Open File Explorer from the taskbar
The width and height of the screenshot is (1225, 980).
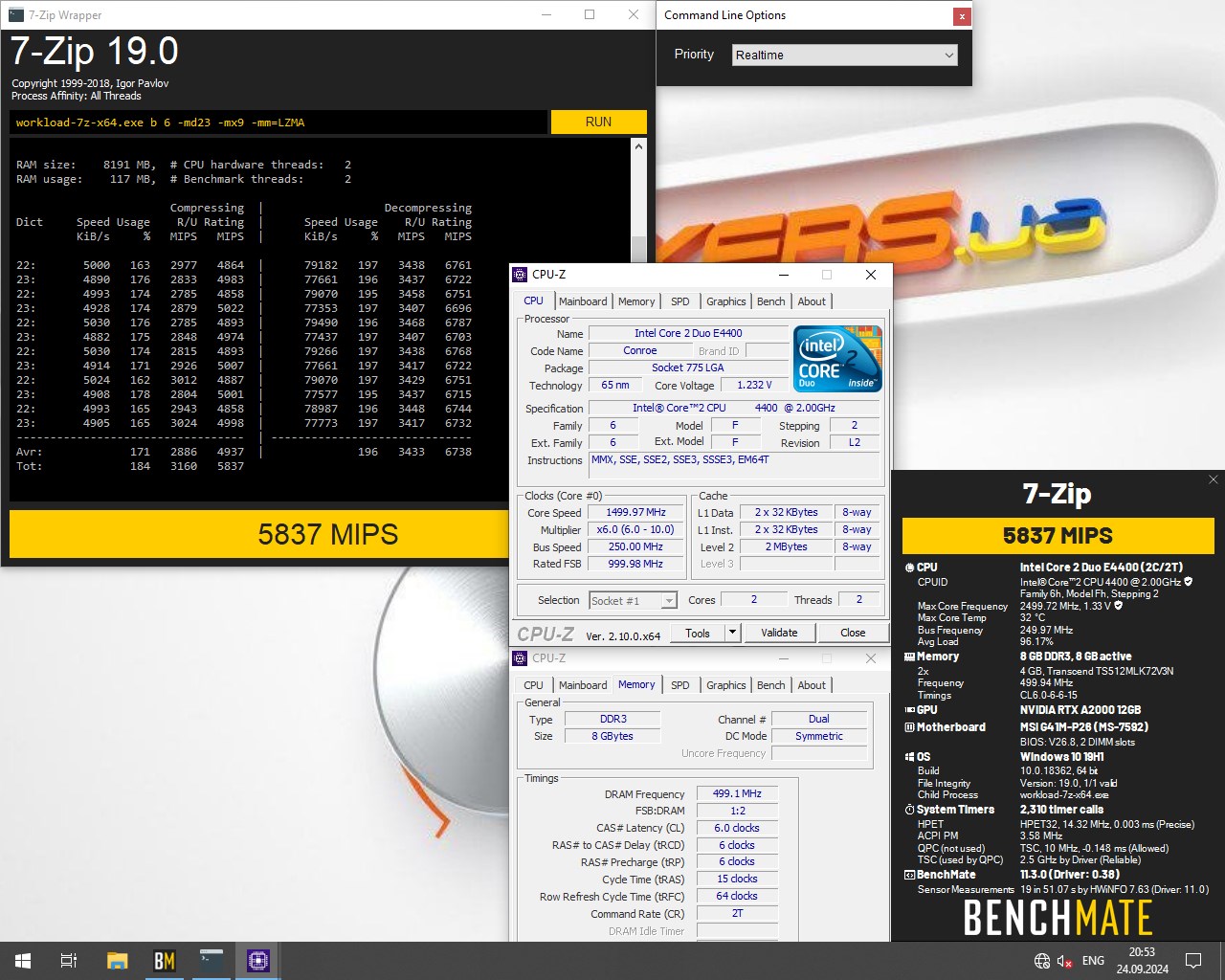117,960
